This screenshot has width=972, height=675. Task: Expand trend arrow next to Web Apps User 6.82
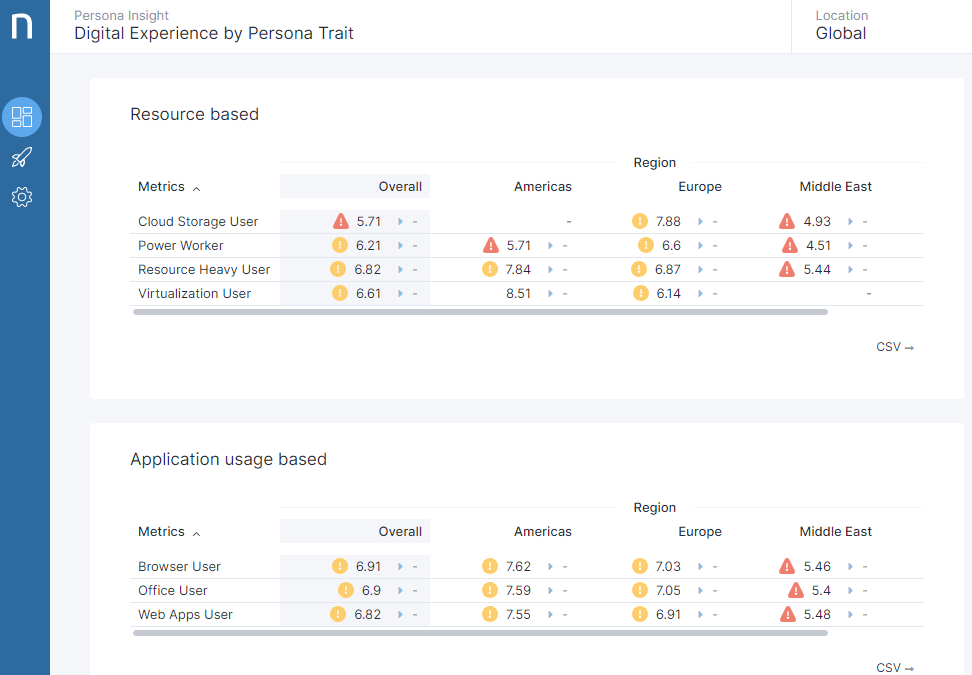400,615
